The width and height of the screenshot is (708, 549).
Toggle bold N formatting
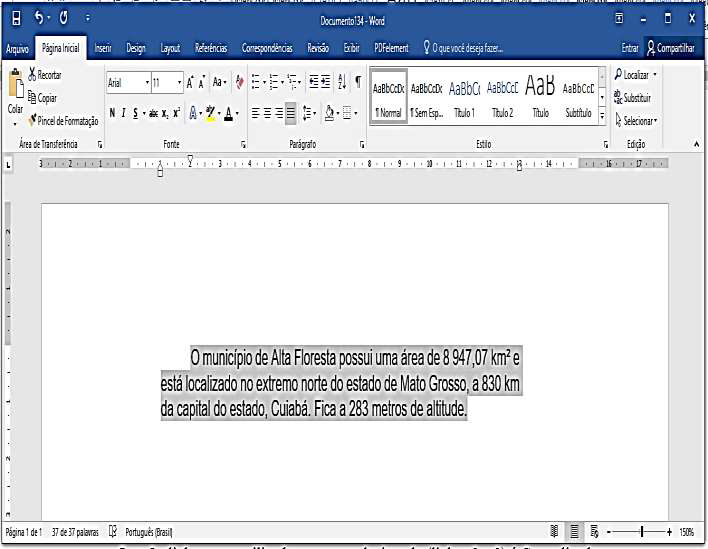112,113
